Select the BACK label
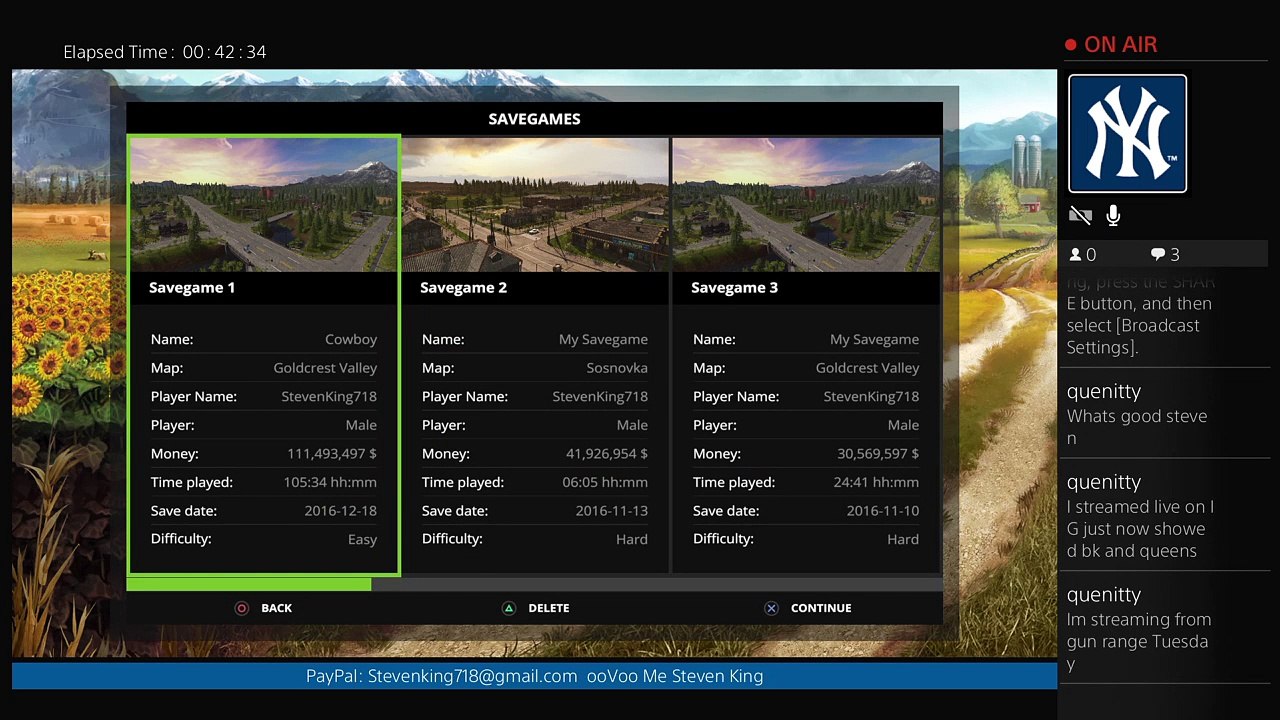1280x720 pixels. (x=277, y=608)
